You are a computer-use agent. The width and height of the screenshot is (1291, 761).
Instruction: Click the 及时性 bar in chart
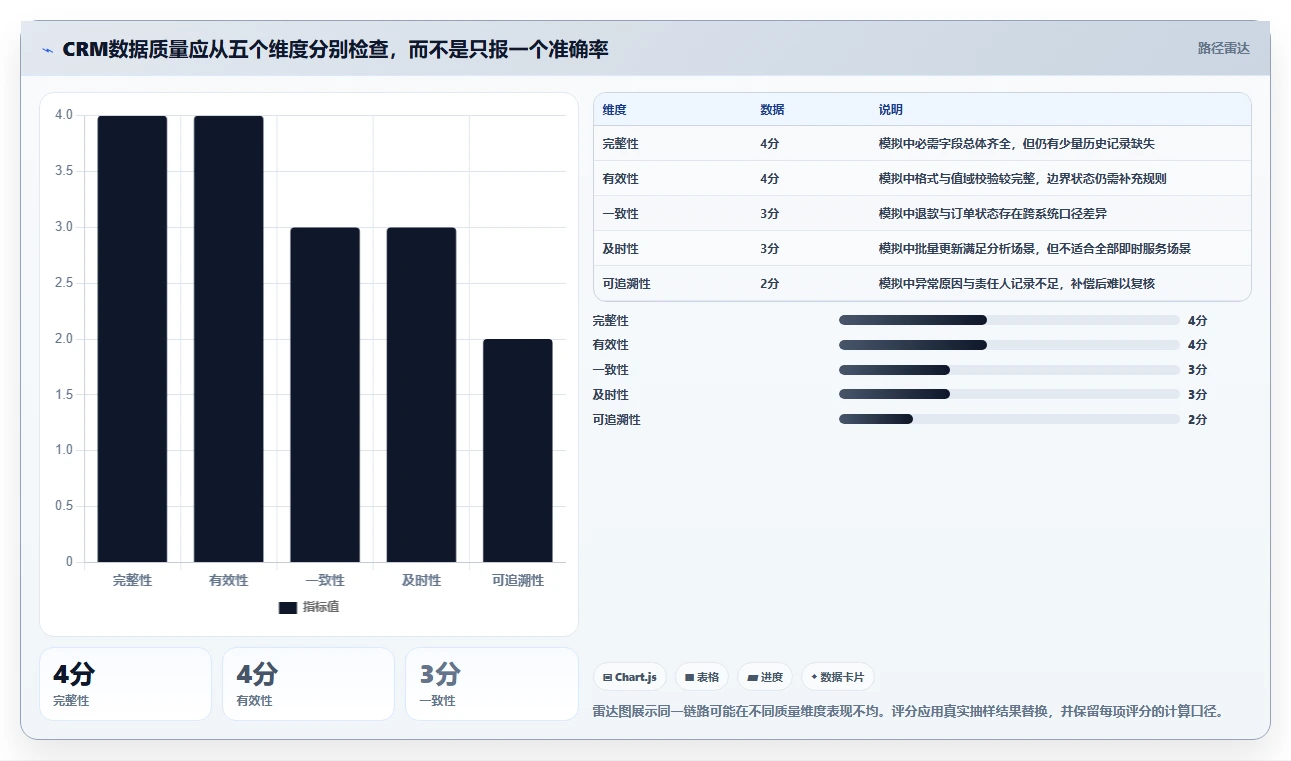(421, 395)
